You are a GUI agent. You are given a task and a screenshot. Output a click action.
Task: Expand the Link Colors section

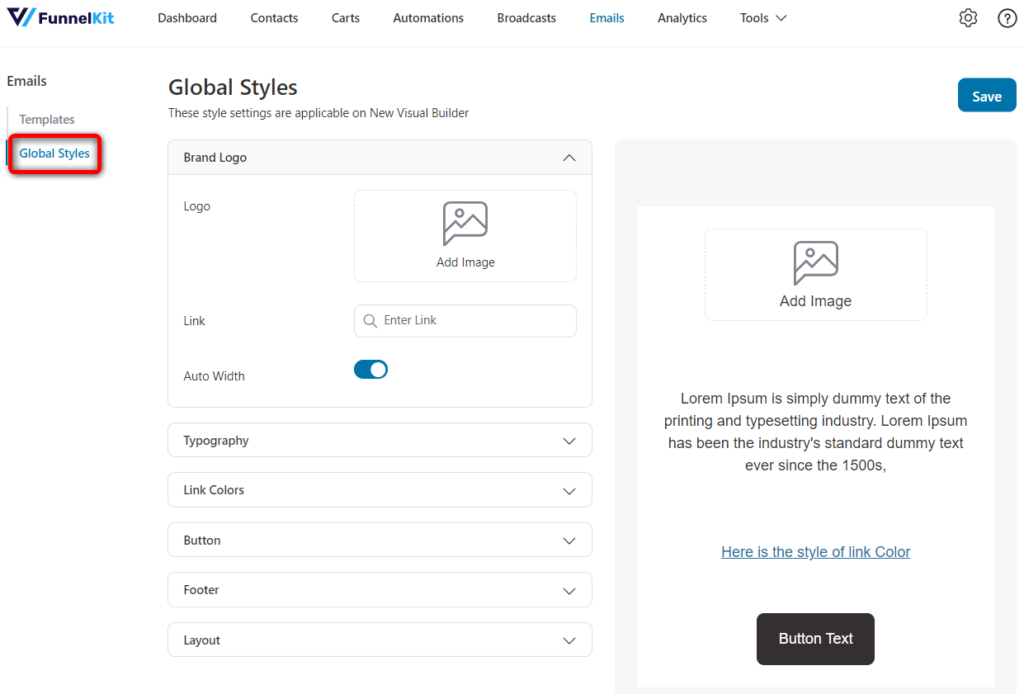click(380, 490)
